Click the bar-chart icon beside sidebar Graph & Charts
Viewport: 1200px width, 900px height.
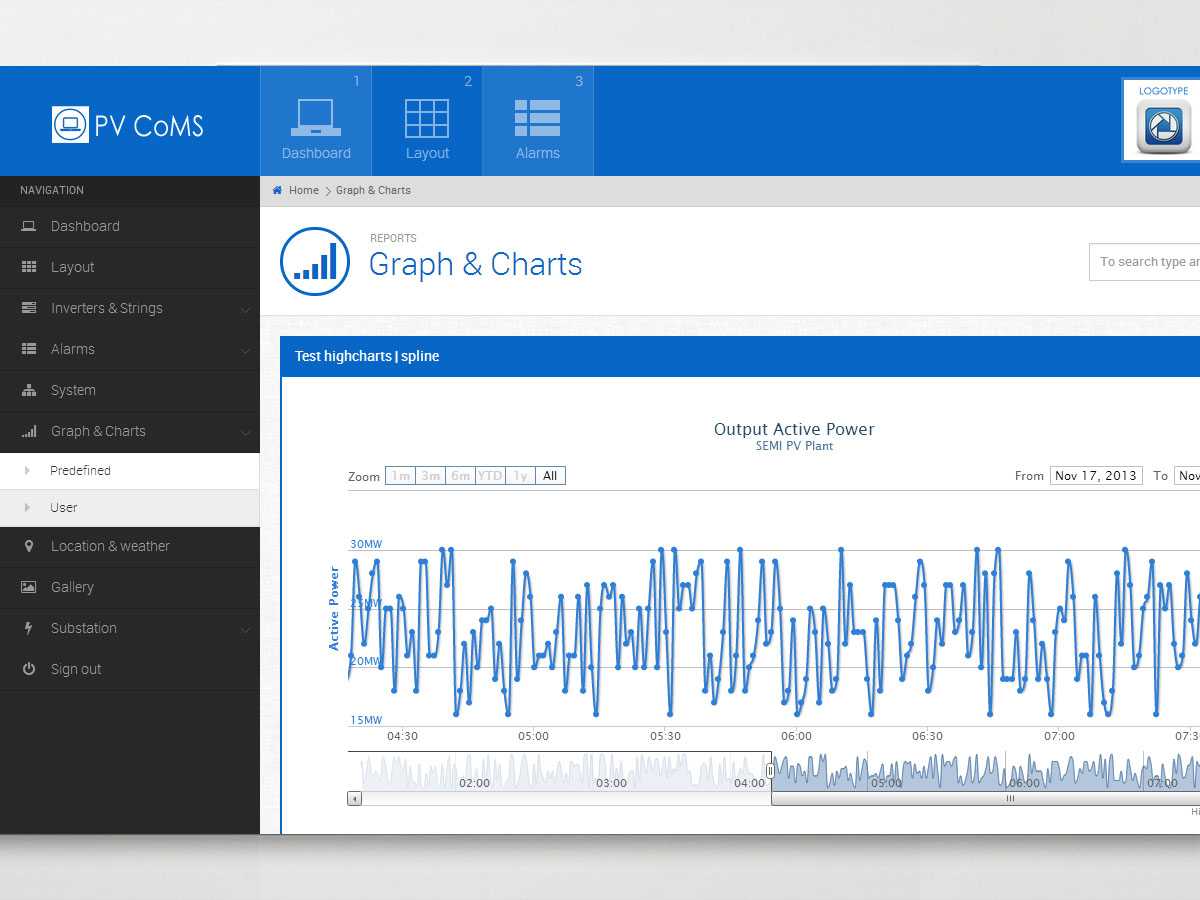coord(29,431)
